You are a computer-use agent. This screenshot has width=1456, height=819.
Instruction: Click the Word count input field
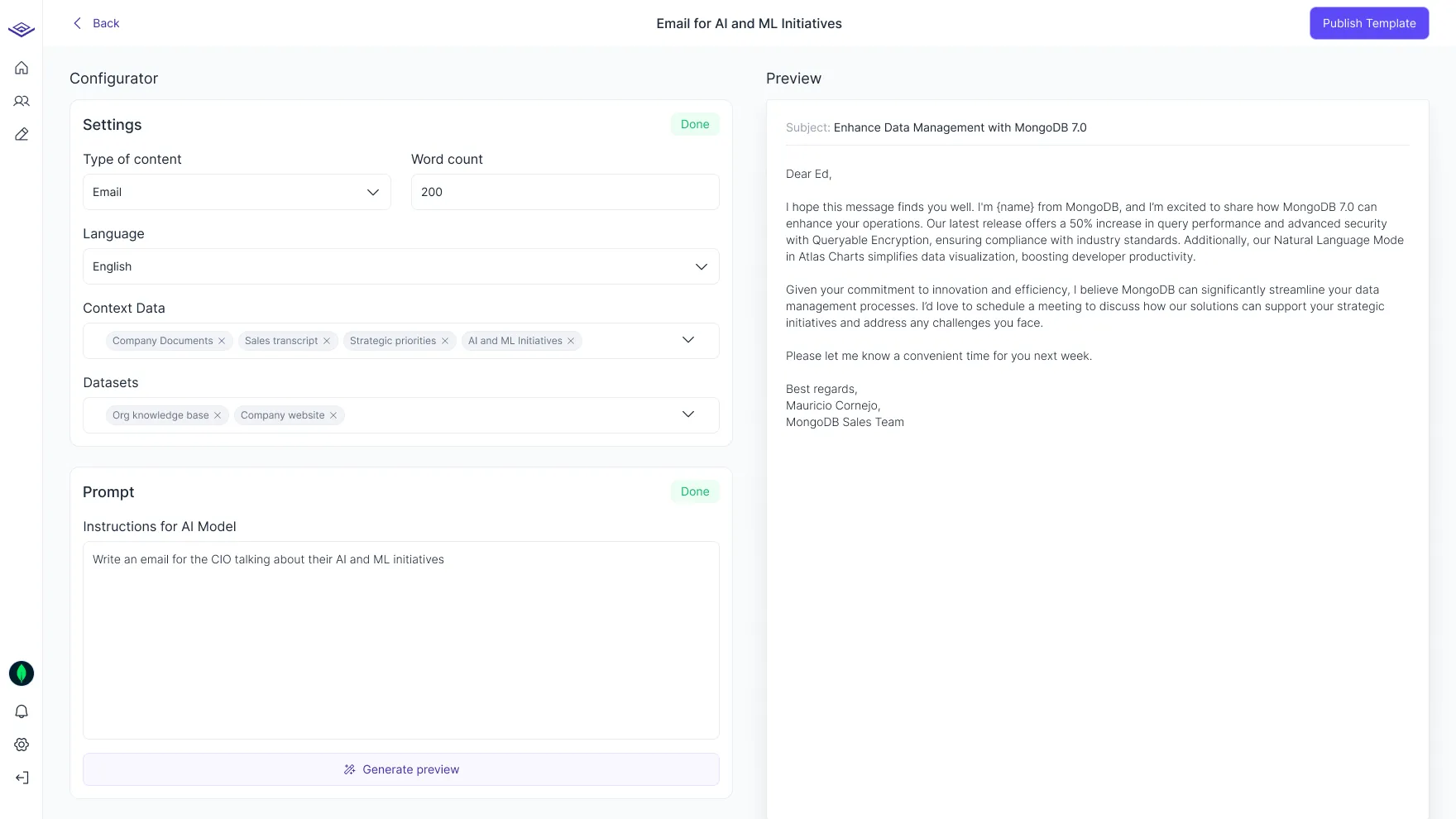pos(565,192)
